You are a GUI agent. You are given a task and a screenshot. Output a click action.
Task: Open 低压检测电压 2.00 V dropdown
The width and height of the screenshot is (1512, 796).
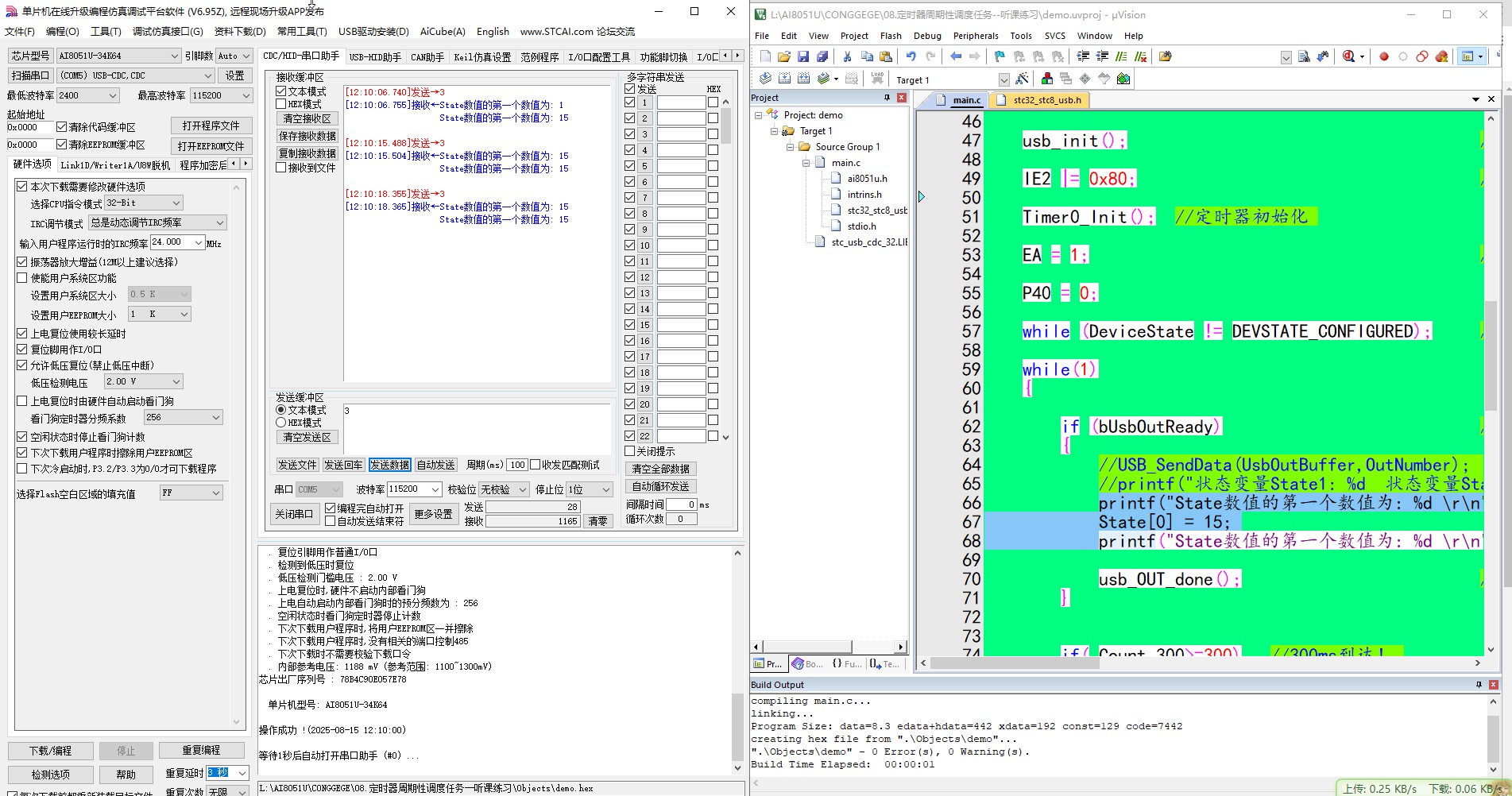tap(144, 381)
